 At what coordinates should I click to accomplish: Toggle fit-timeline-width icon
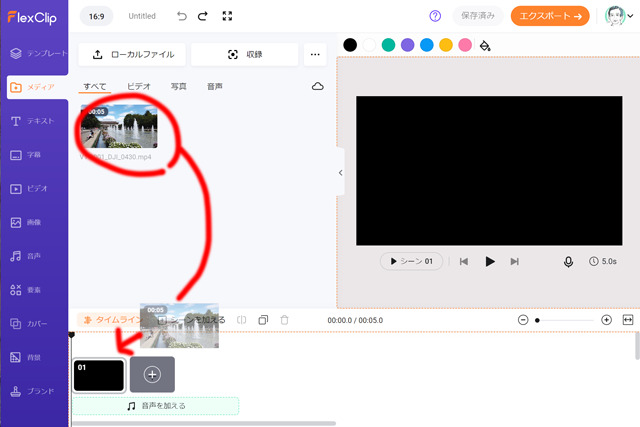[628, 320]
